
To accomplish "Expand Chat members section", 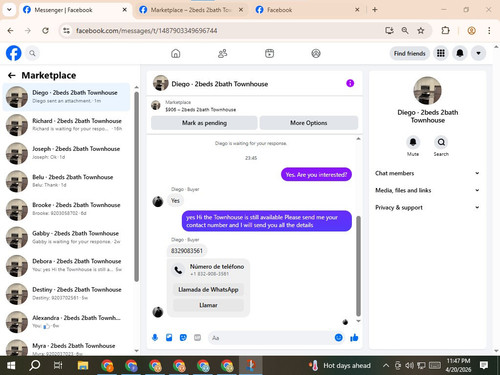I will click(x=427, y=173).
